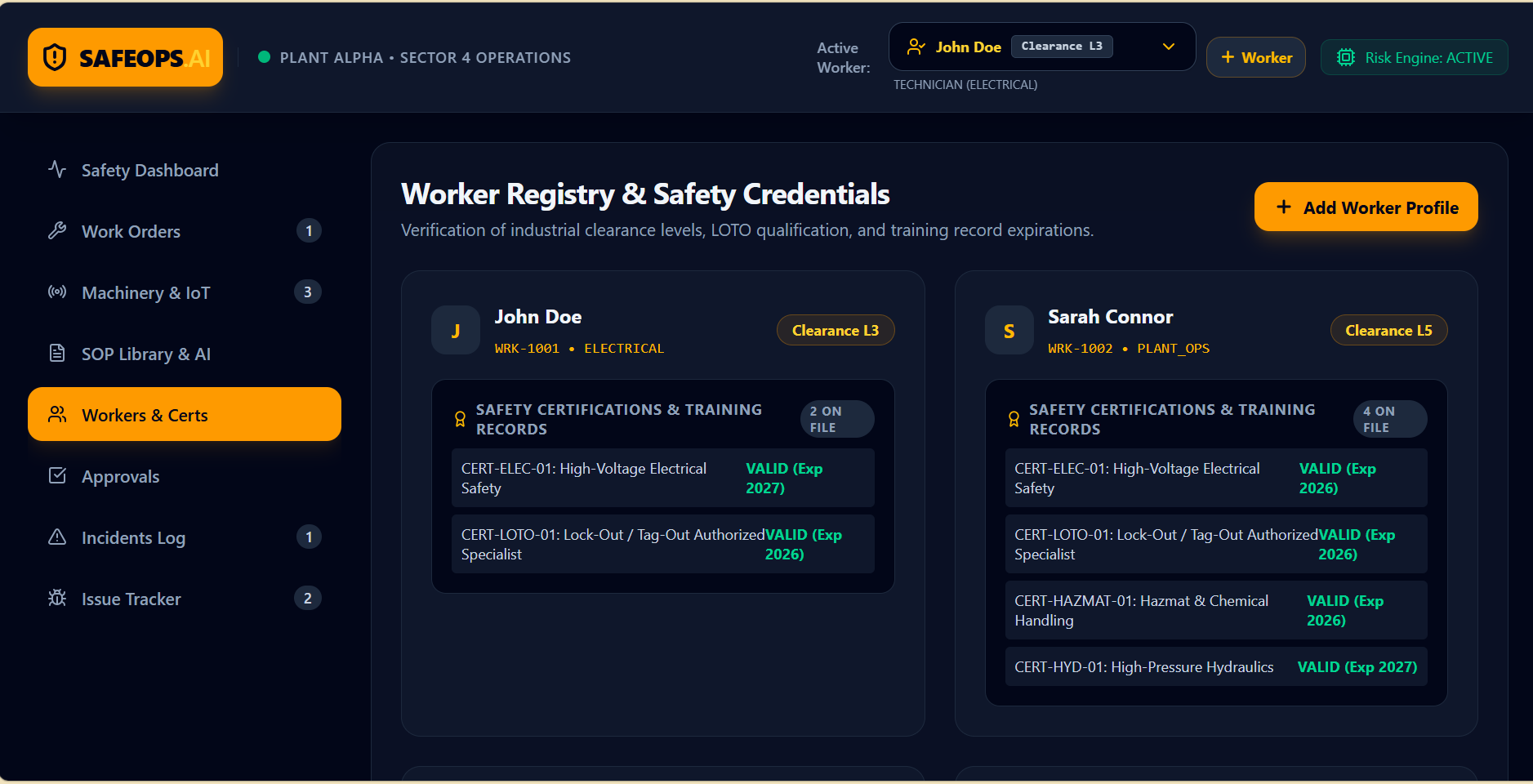Image resolution: width=1533 pixels, height=784 pixels.
Task: Click the Incidents Log count badge
Action: click(x=309, y=537)
